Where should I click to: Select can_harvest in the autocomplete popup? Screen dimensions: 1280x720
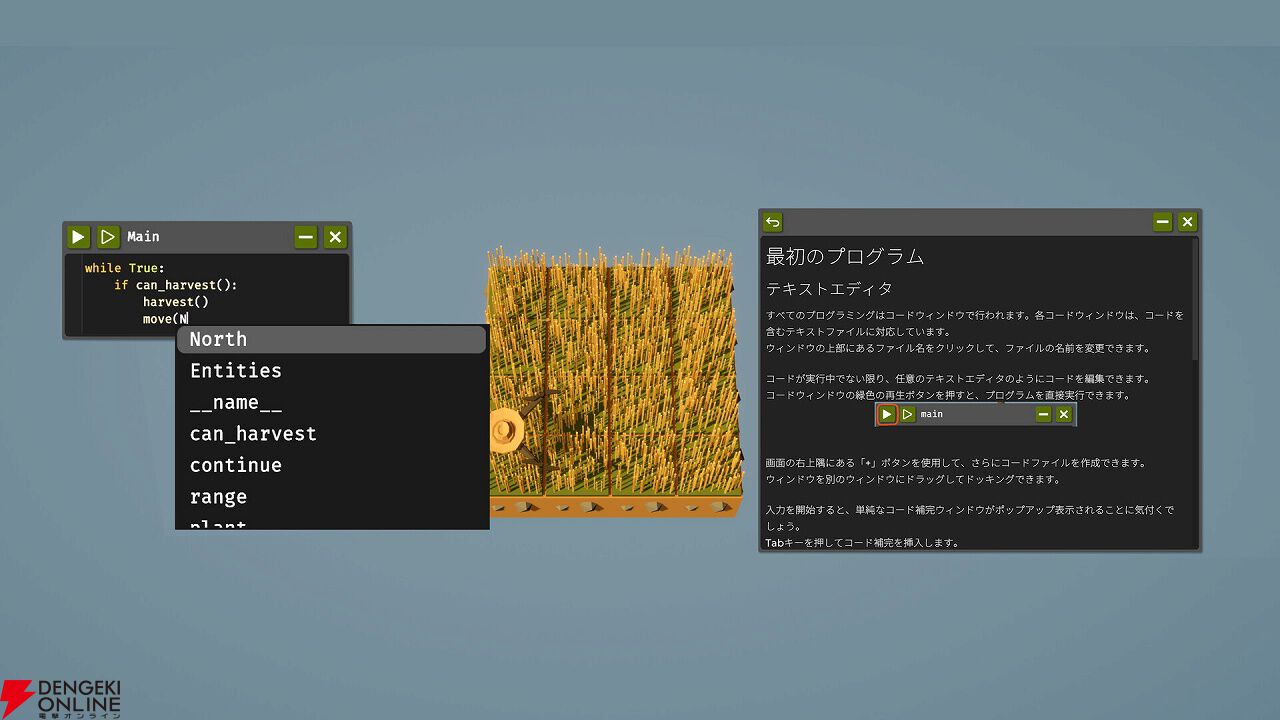click(x=253, y=434)
